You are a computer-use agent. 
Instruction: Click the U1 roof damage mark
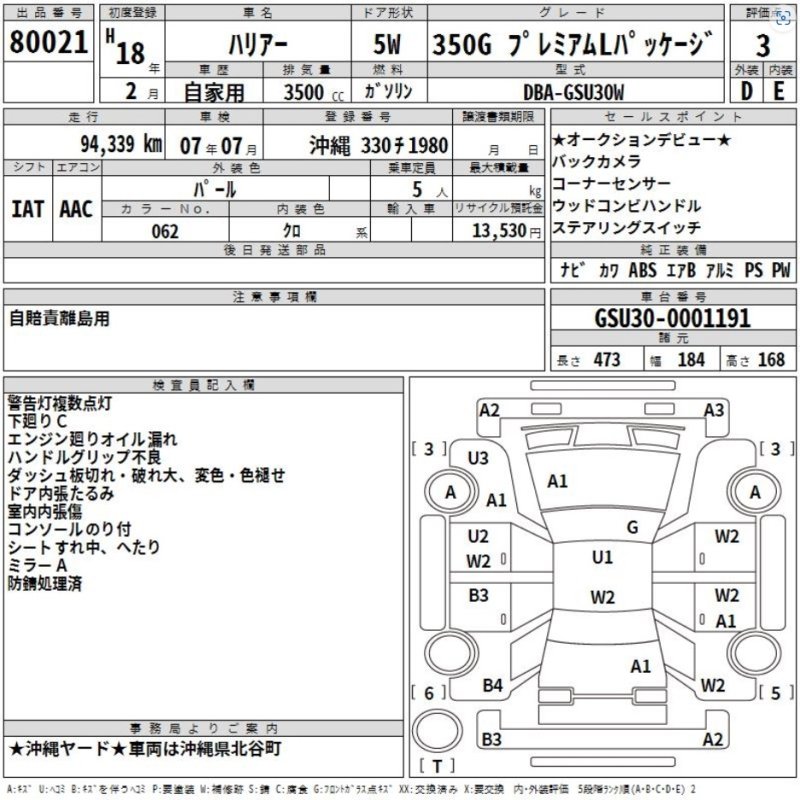(601, 557)
